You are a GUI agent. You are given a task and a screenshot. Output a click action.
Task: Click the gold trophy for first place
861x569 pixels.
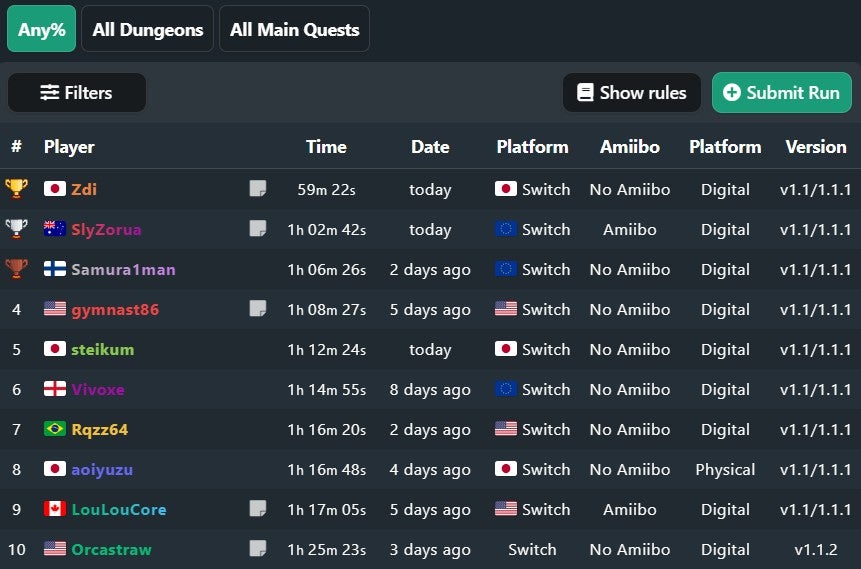pyautogui.click(x=16, y=189)
